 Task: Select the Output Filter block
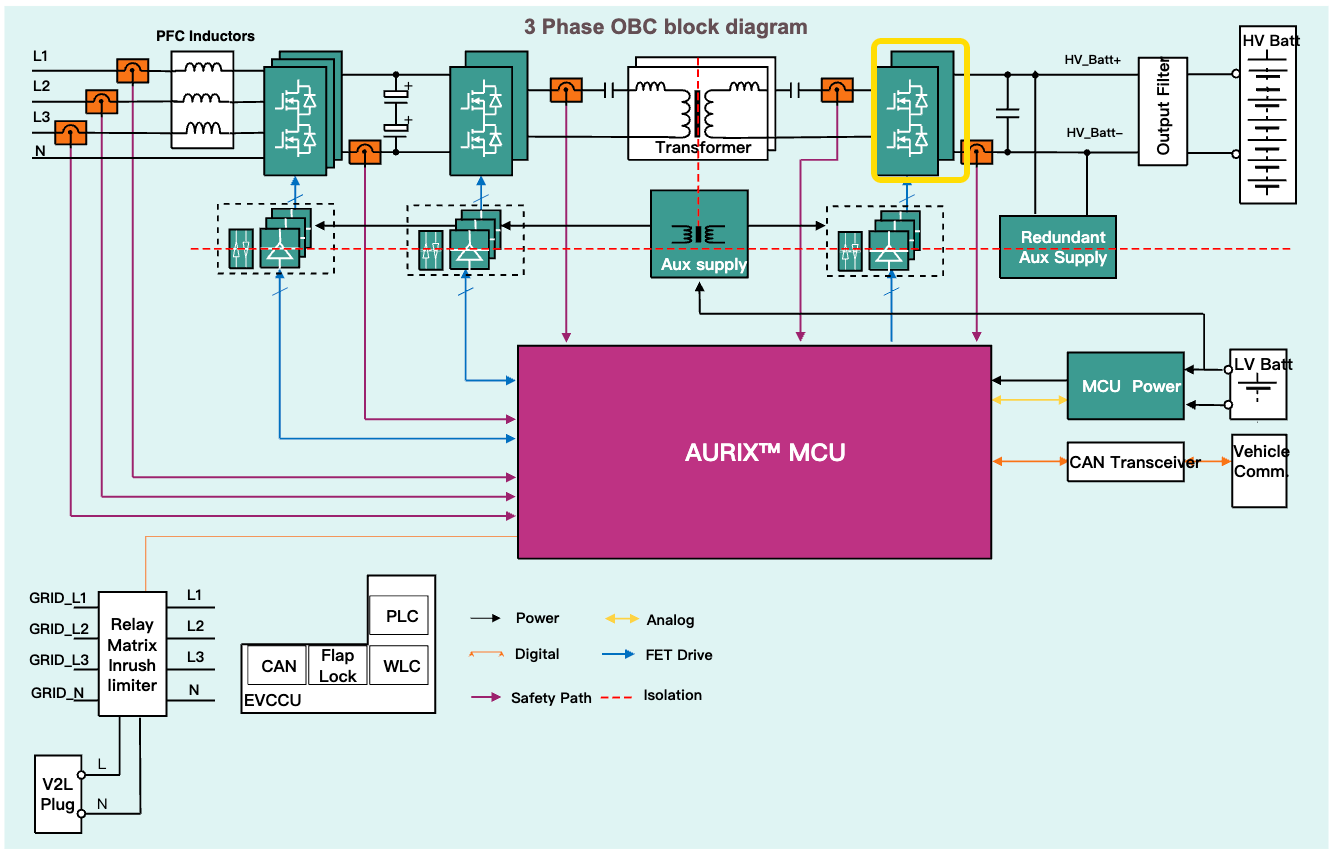tap(1163, 110)
